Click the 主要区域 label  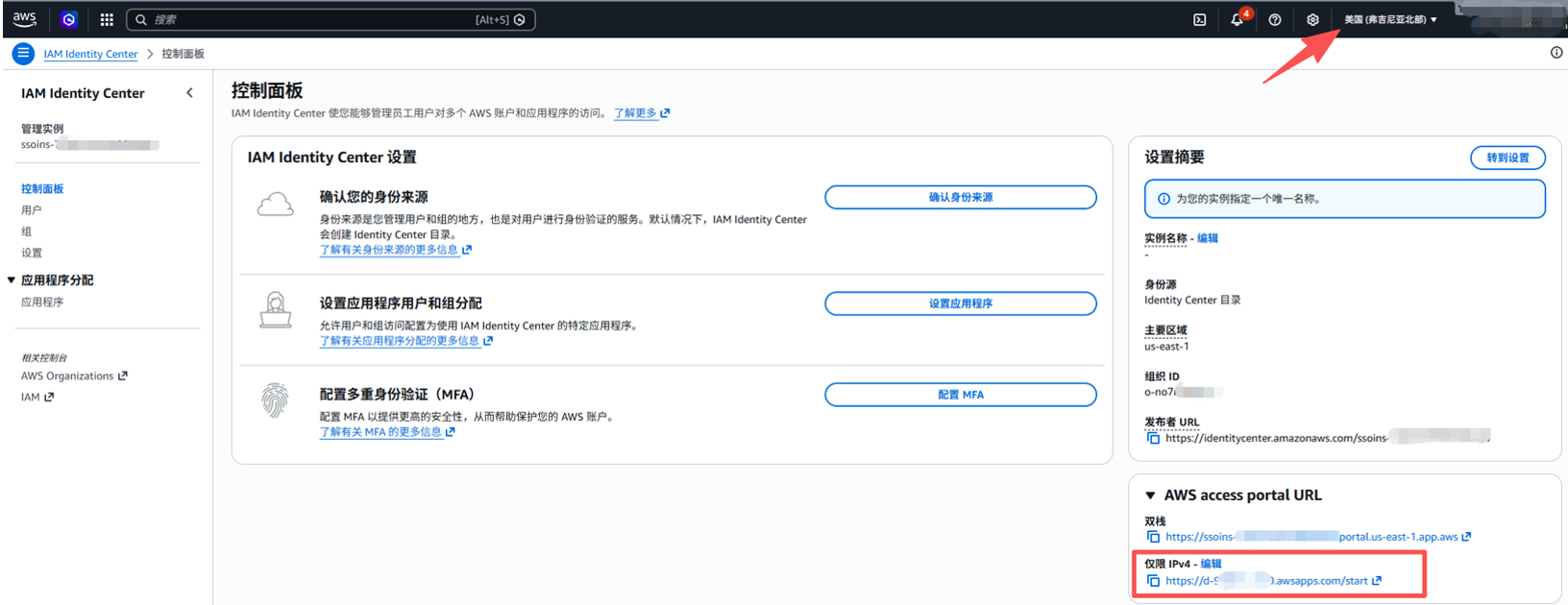(x=1165, y=330)
